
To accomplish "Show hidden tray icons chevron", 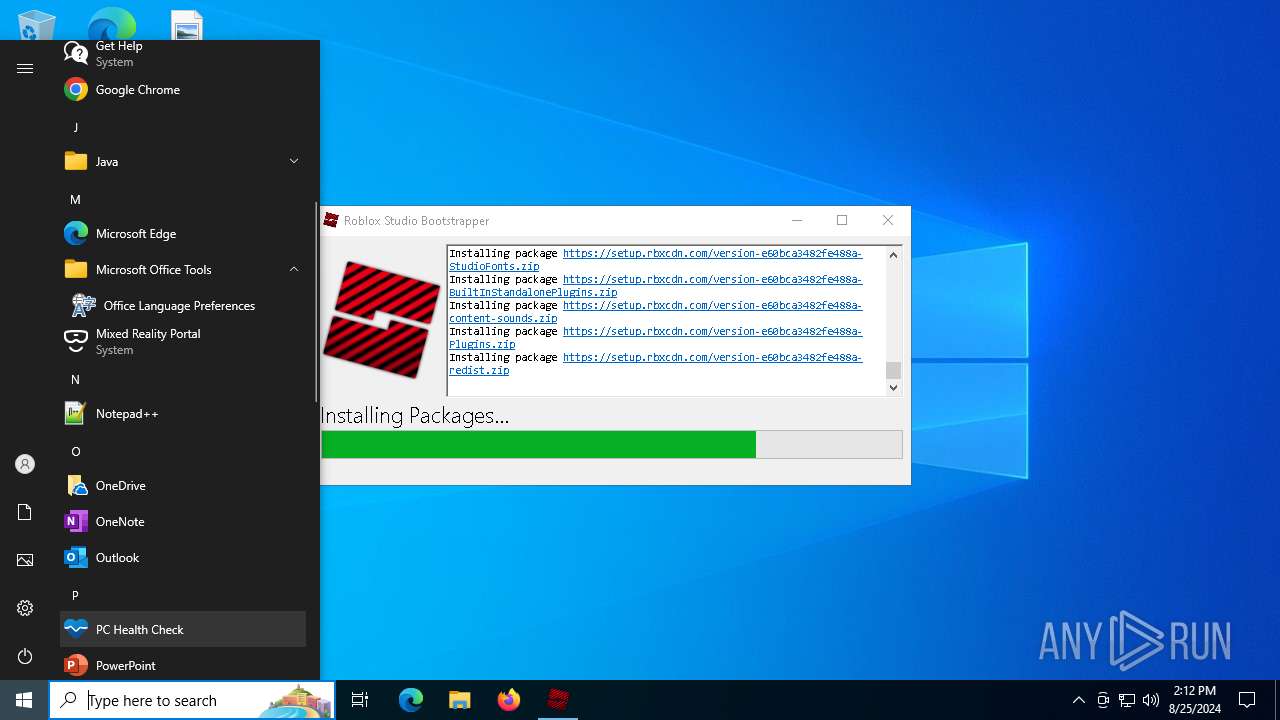I will pos(1078,700).
